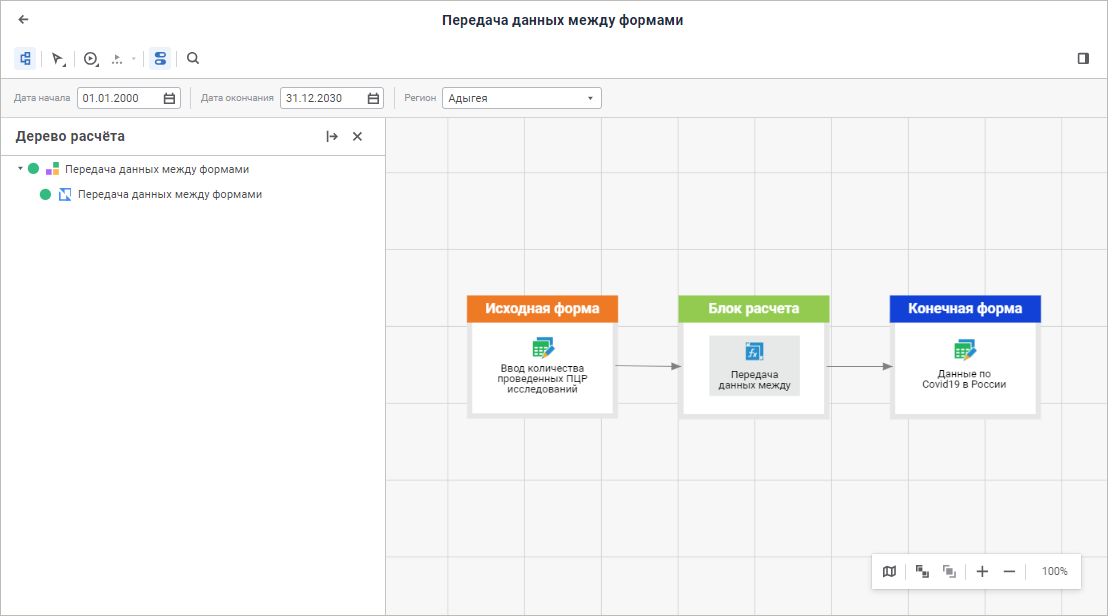1108x616 pixels.
Task: Click the zoom in plus button
Action: 982,572
